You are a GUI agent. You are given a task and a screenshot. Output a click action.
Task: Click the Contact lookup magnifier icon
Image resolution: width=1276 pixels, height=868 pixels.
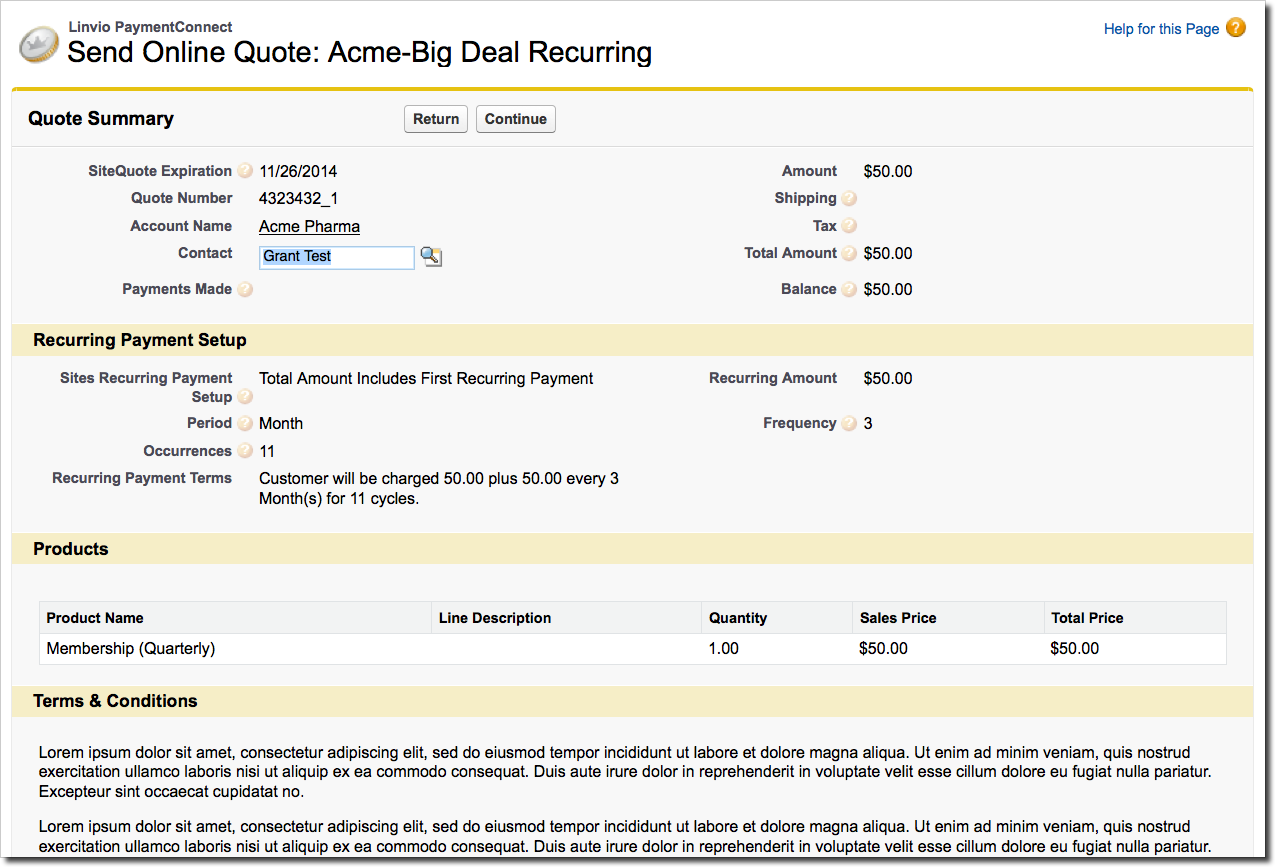coord(431,257)
